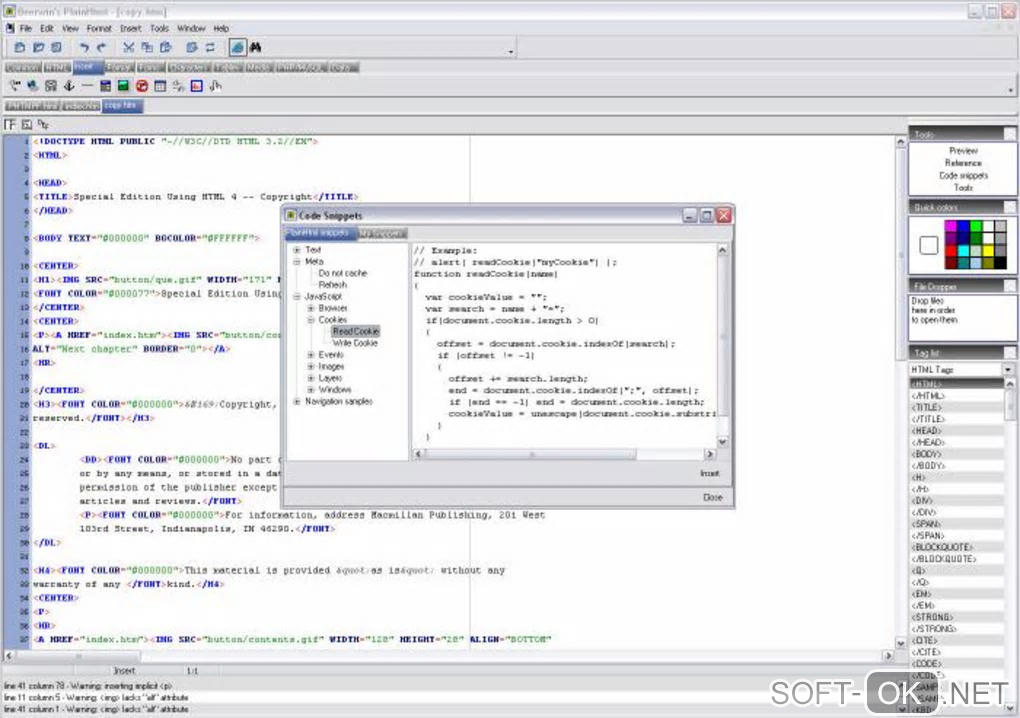Cut selection with the scissors icon
1020x718 pixels.
129,47
